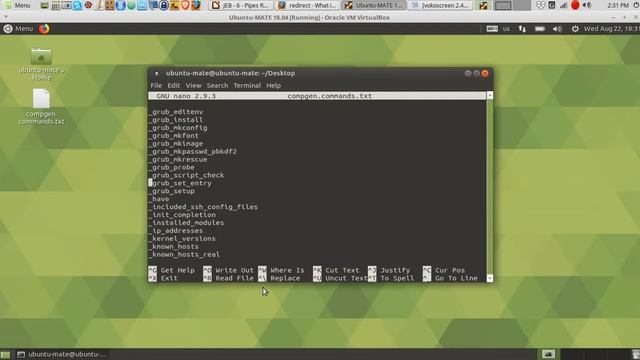
Task: Open the terminal View menu
Action: pos(193,85)
